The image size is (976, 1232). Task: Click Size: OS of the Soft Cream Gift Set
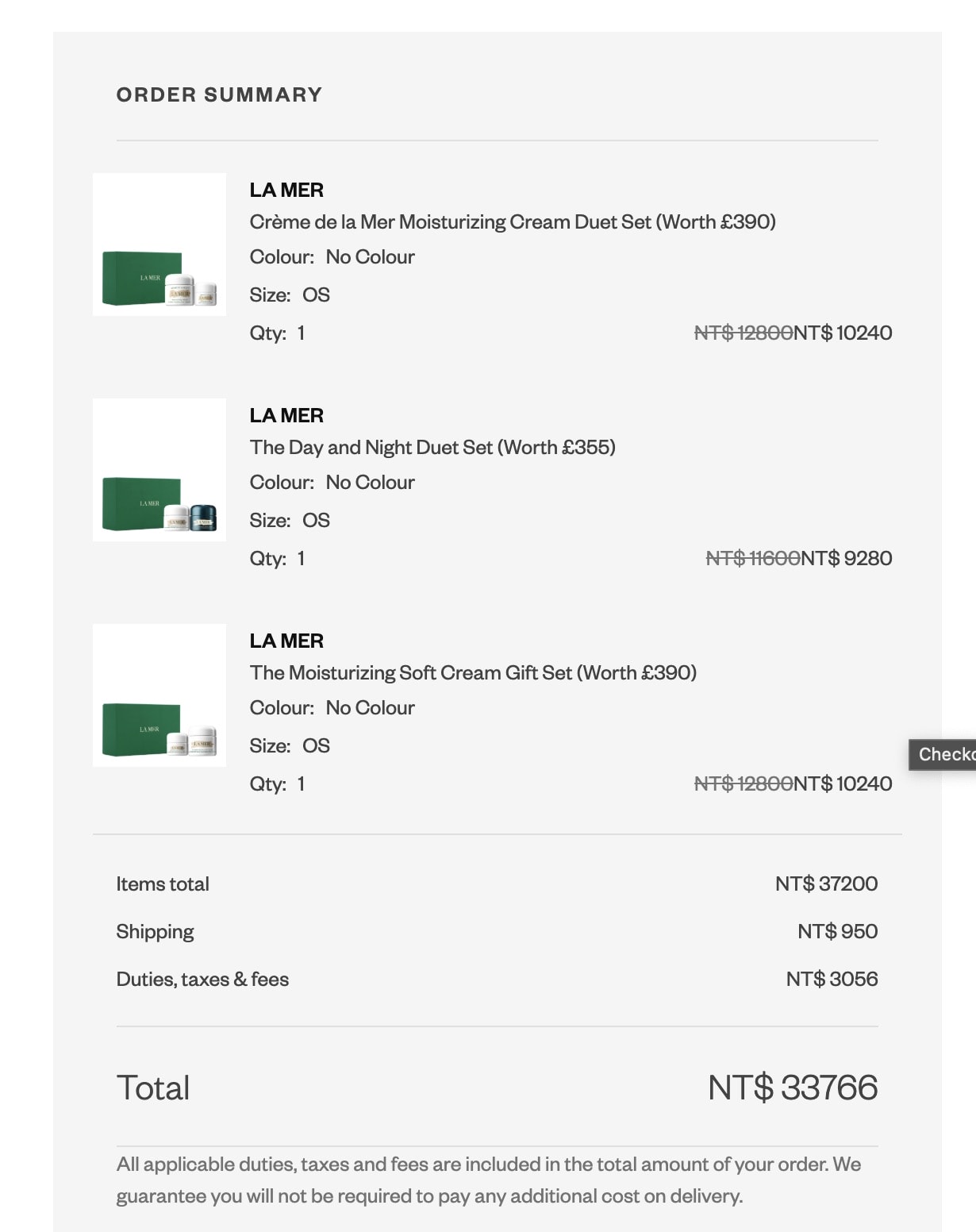point(290,746)
